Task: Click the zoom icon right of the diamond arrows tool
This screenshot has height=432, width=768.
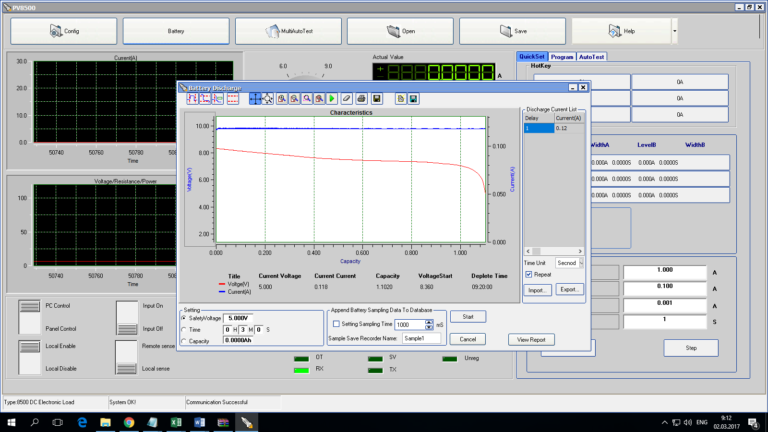Action: [282, 99]
